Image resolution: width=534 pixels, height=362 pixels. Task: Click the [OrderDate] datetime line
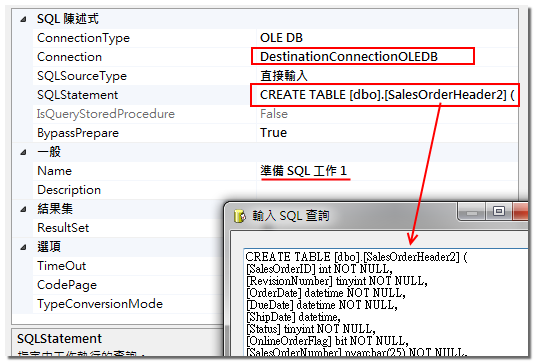[326, 293]
